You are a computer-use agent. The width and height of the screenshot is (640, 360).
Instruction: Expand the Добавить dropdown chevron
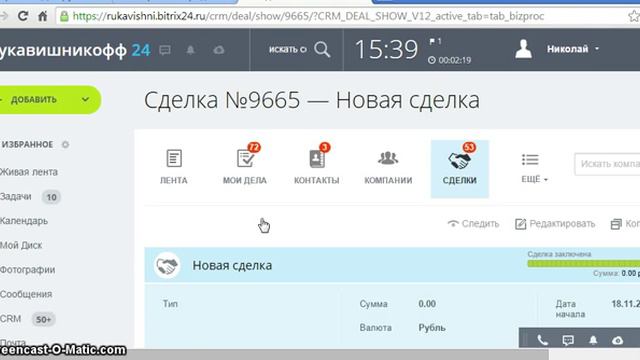pos(85,99)
